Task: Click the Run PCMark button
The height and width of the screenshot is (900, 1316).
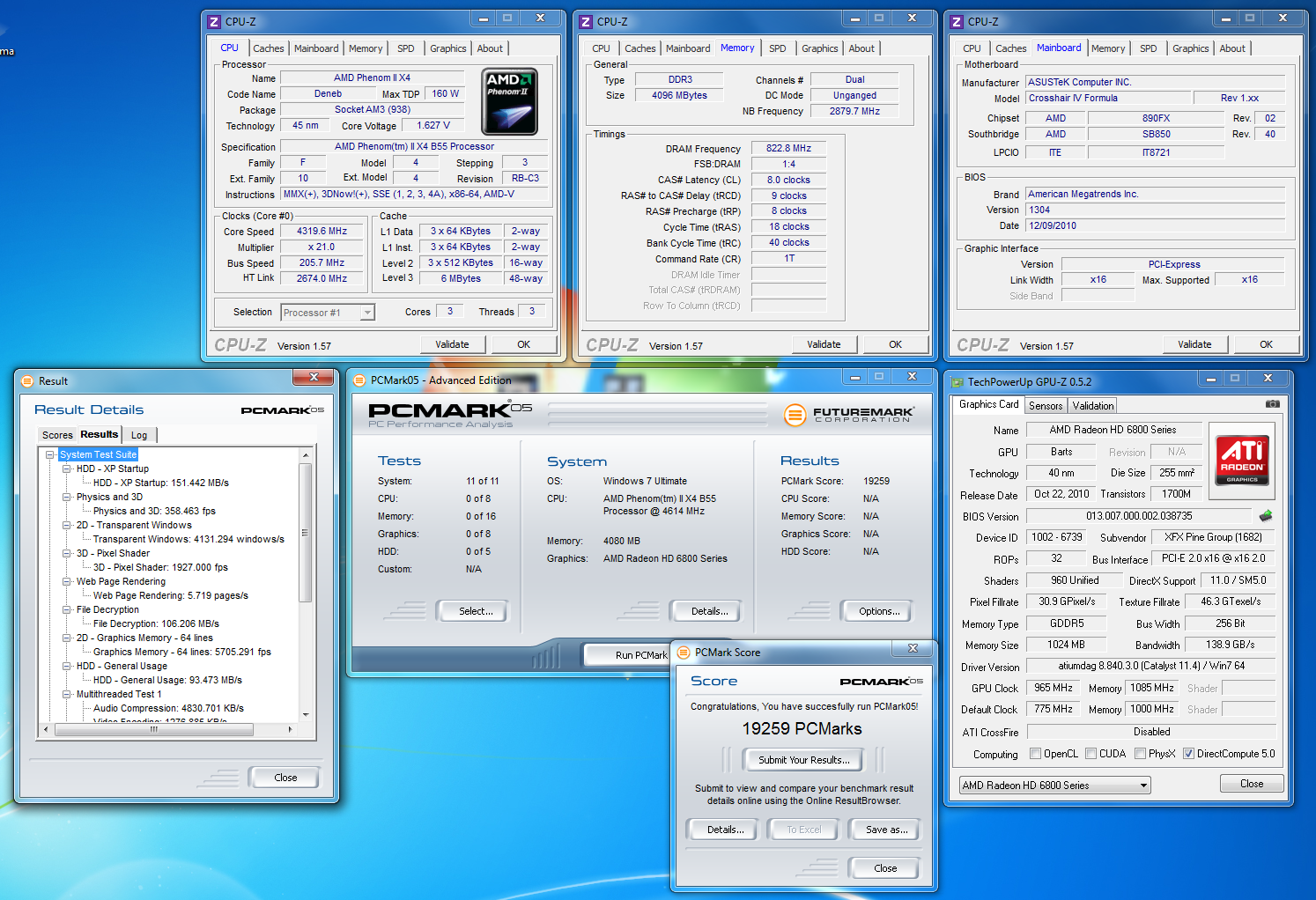Action: tap(627, 655)
